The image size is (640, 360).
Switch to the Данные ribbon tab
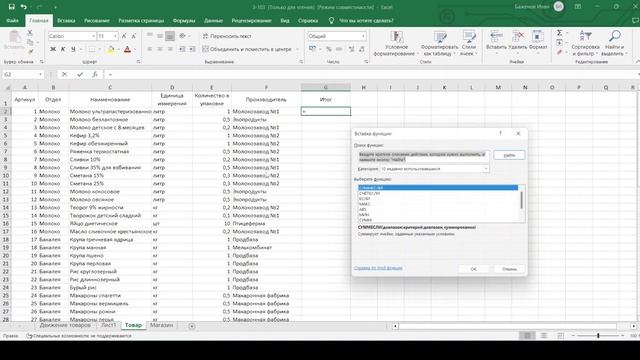pos(213,20)
